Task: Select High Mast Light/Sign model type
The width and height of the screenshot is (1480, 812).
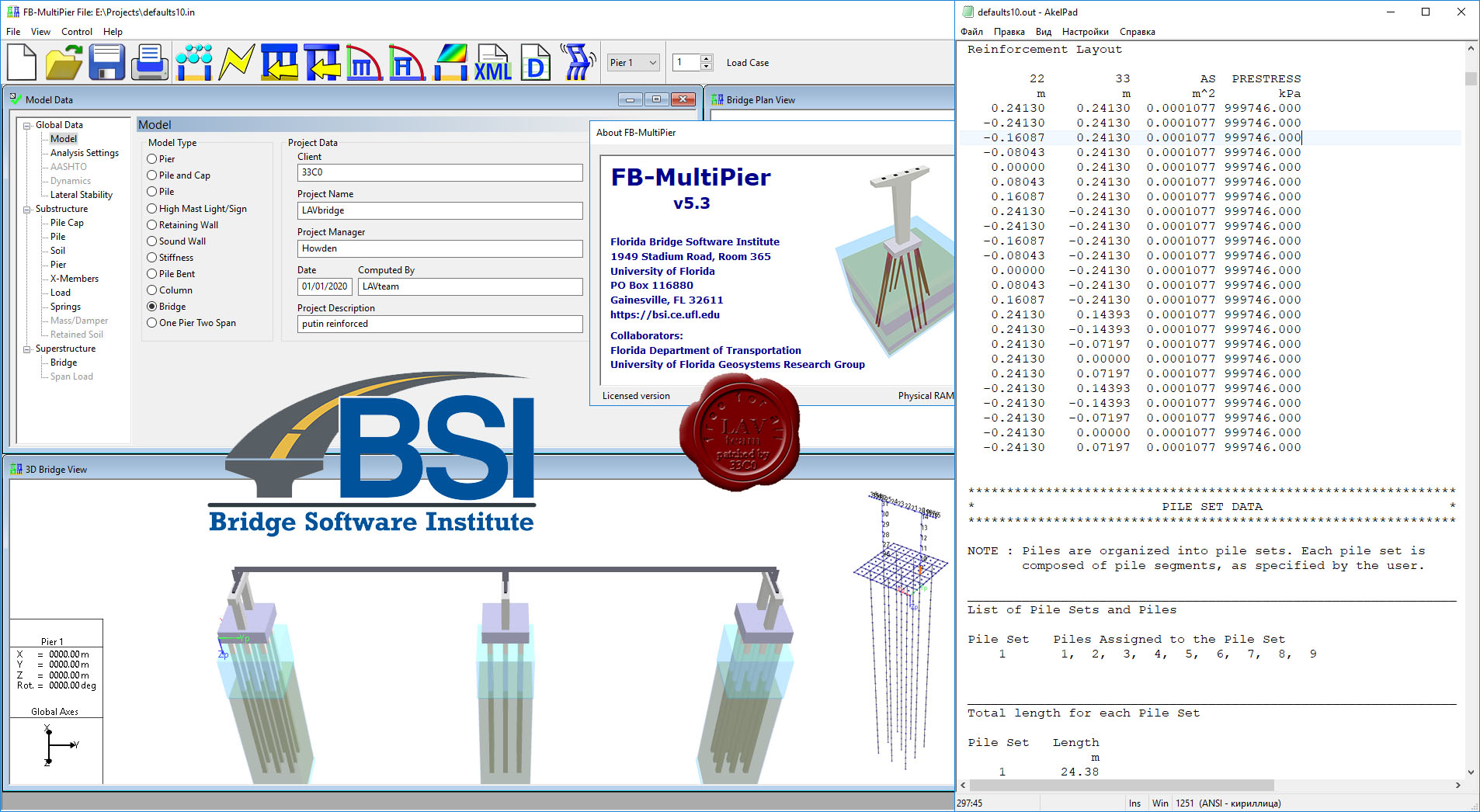Action: 152,209
